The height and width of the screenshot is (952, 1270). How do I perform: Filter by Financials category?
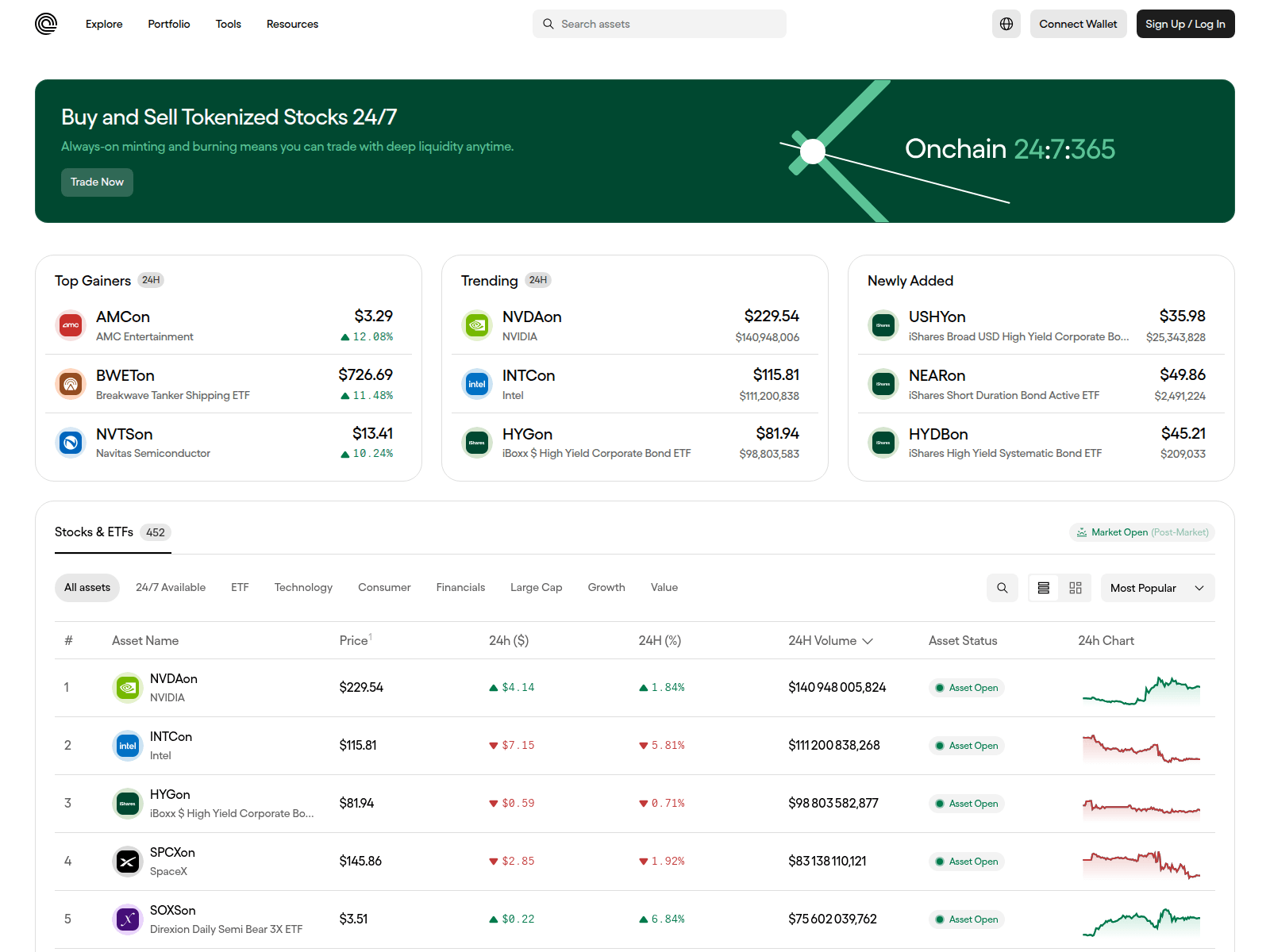tap(460, 588)
